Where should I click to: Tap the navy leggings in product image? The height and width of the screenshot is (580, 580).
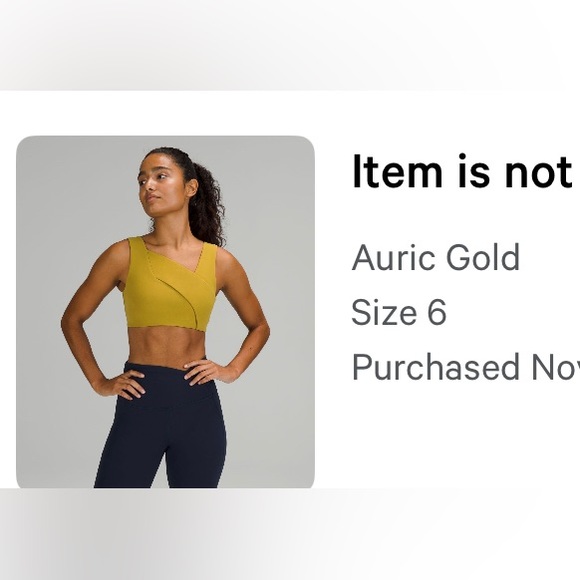[163, 425]
